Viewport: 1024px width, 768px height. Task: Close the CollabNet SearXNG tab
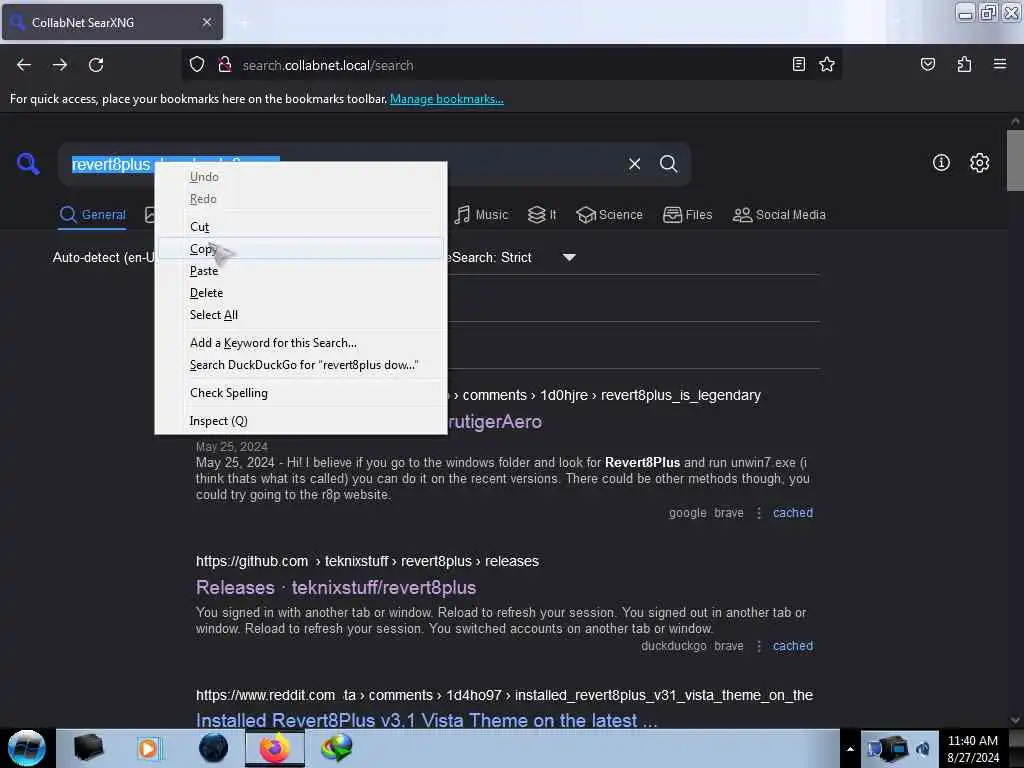click(206, 22)
